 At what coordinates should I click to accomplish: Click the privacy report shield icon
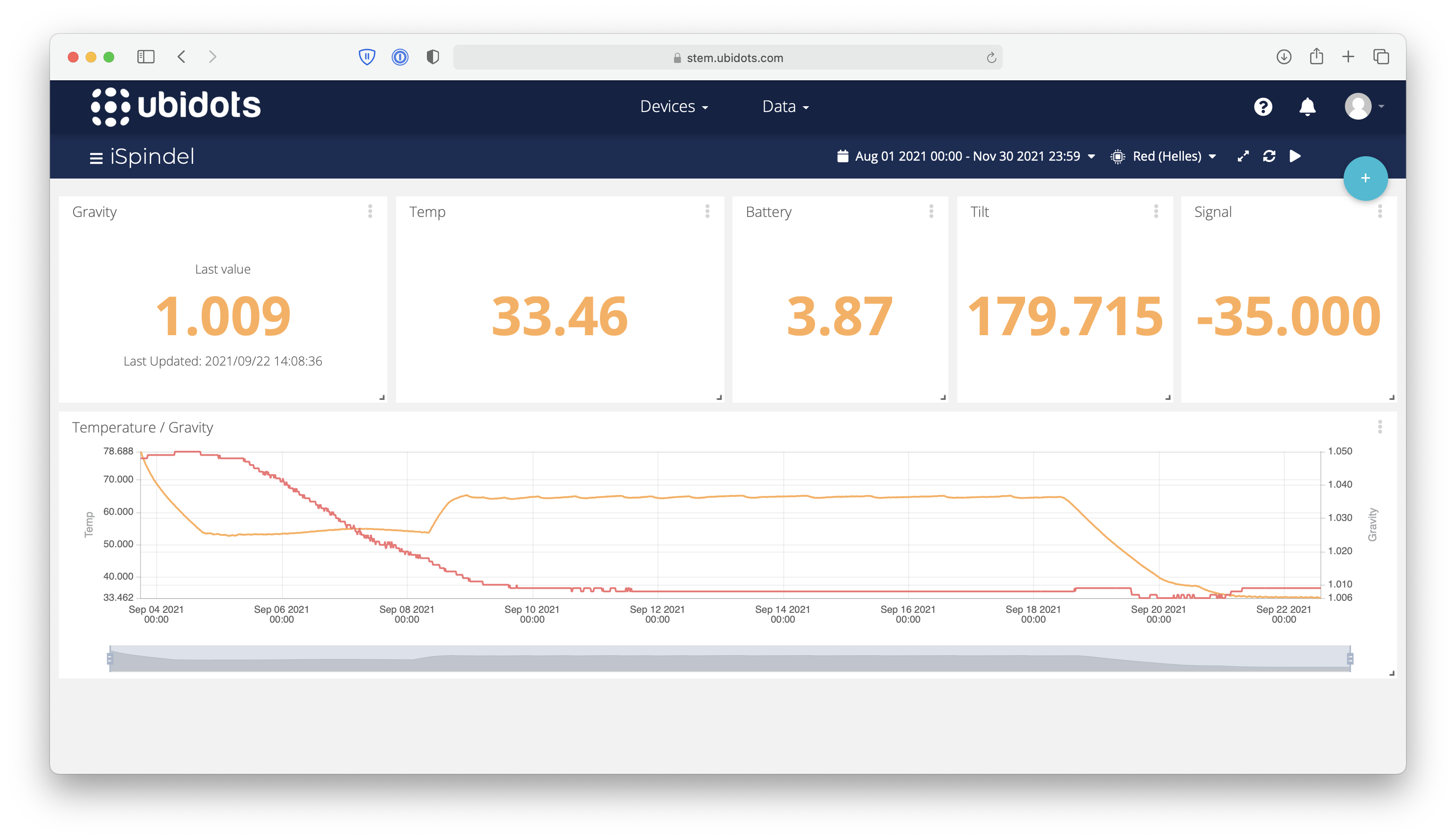tap(432, 57)
